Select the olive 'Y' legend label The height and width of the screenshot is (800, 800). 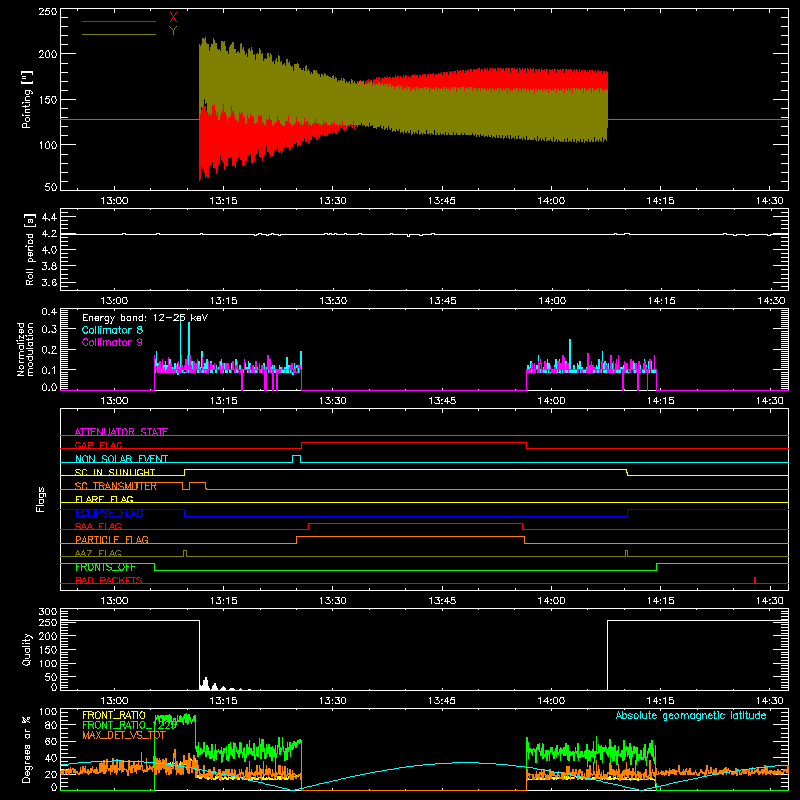tap(173, 31)
